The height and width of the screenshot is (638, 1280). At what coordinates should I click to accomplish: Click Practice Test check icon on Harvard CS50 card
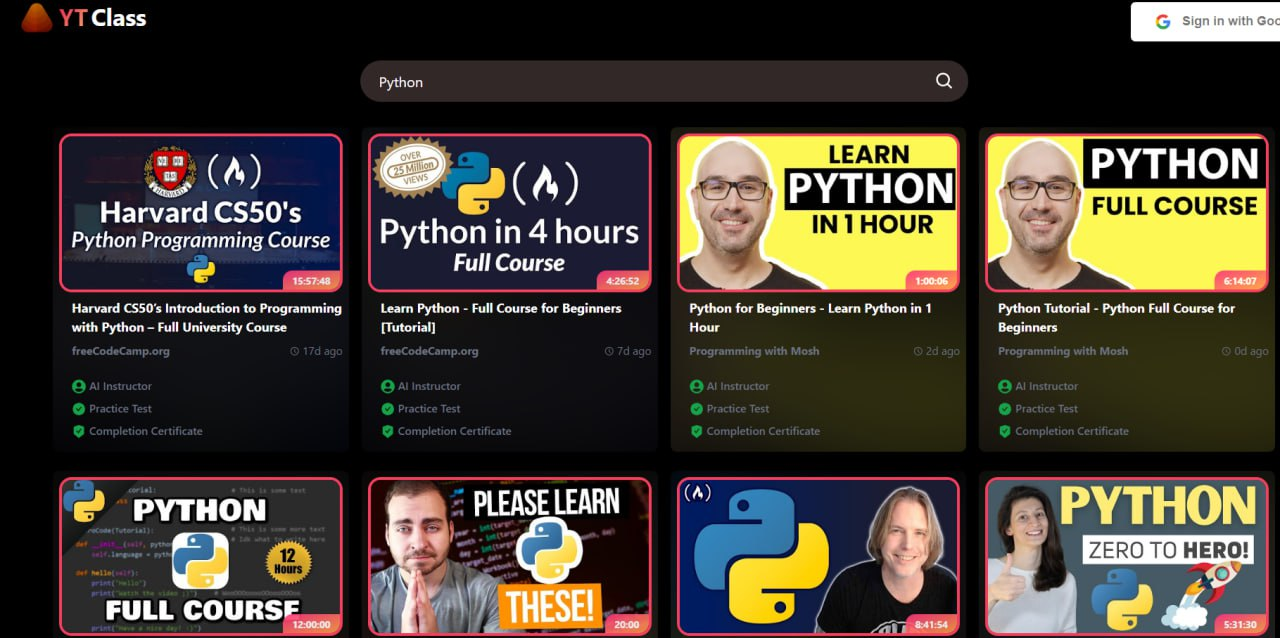pyautogui.click(x=79, y=409)
